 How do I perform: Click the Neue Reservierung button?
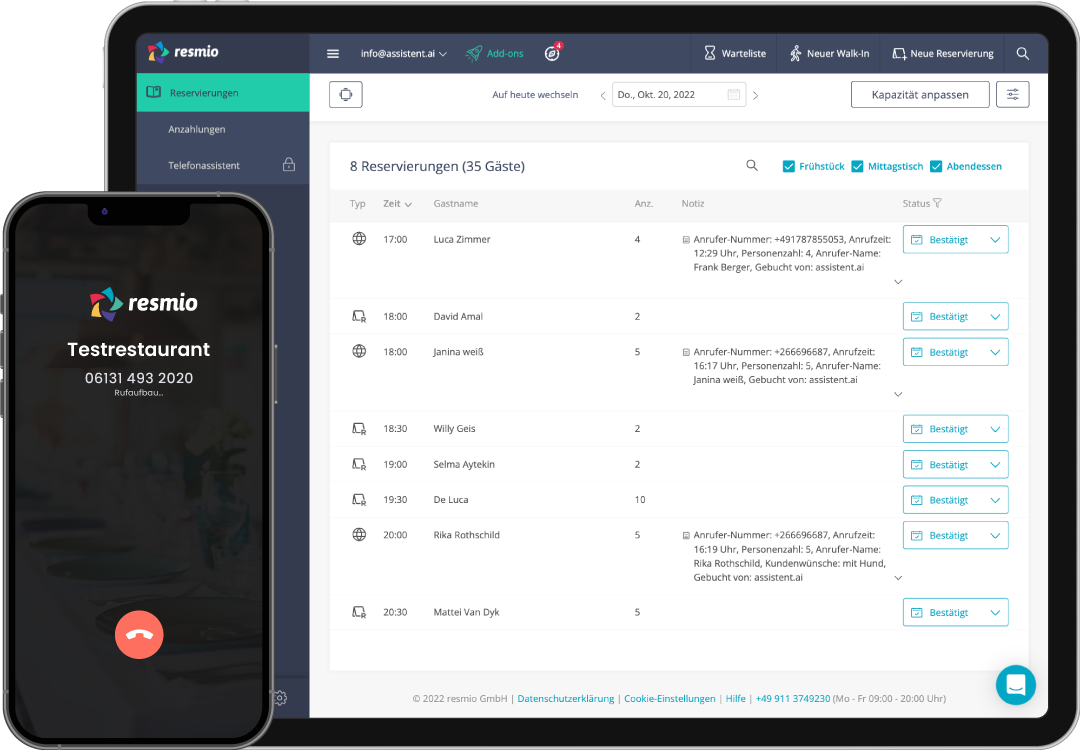tap(942, 53)
